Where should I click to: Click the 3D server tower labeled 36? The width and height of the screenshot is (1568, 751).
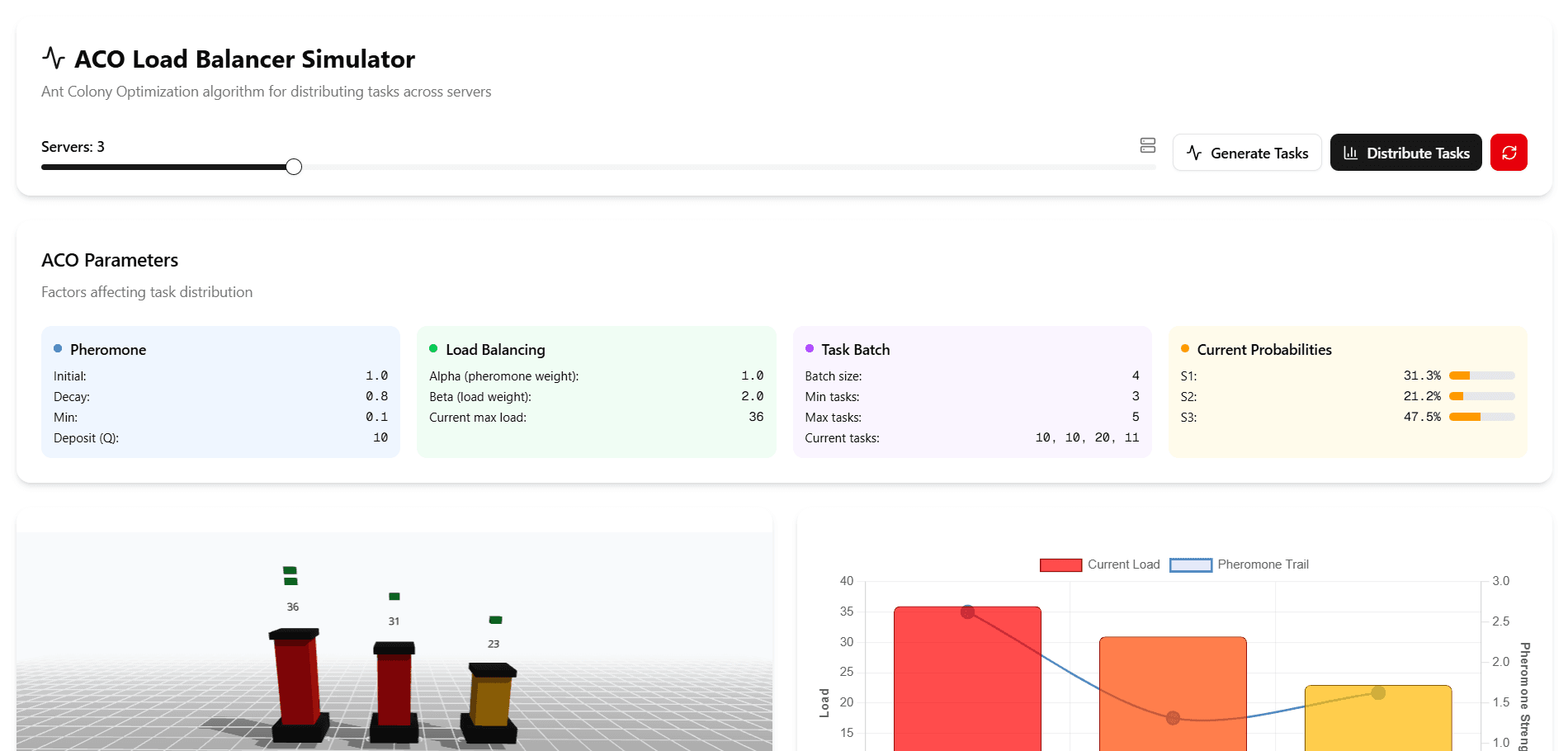[x=297, y=685]
